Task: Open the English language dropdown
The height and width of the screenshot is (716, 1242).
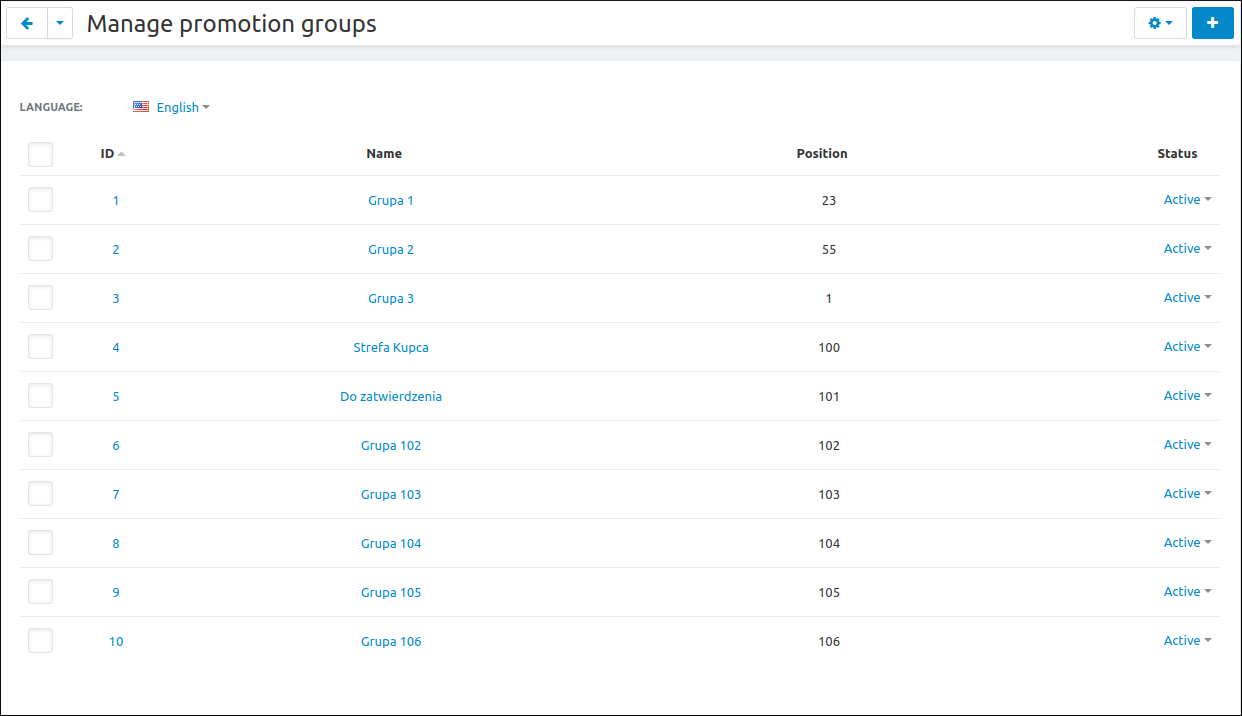Action: point(183,107)
